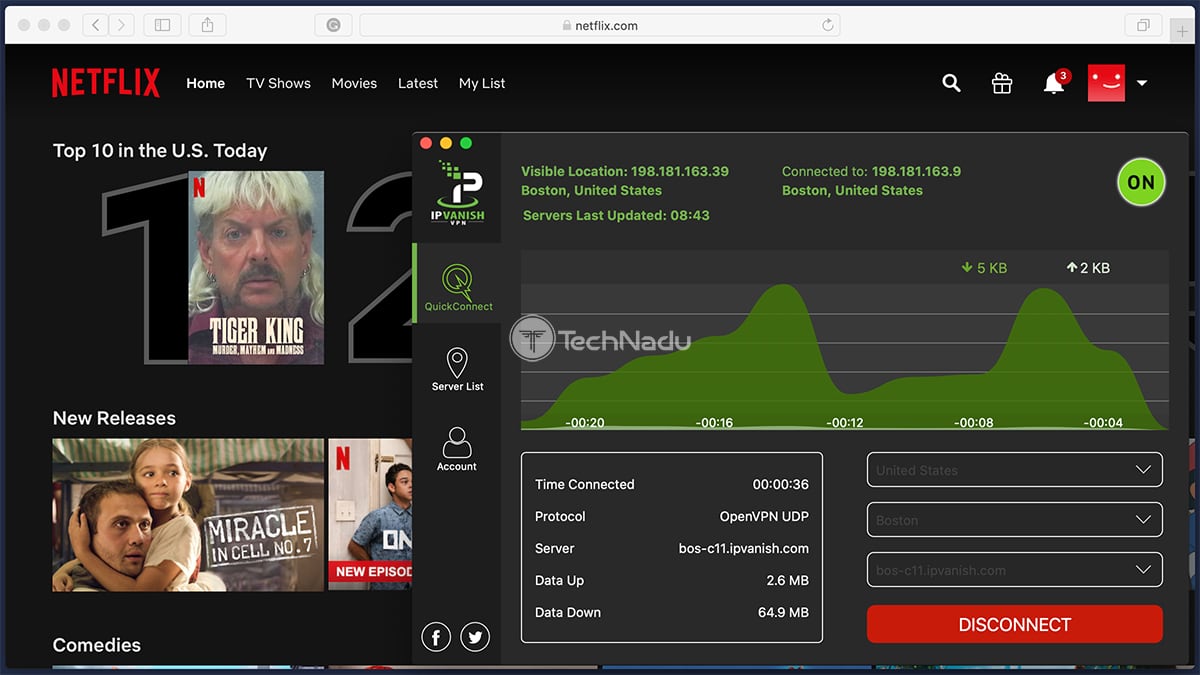The width and height of the screenshot is (1200, 675).
Task: Click Servers Last Updated: 08:43 text
Action: (616, 215)
